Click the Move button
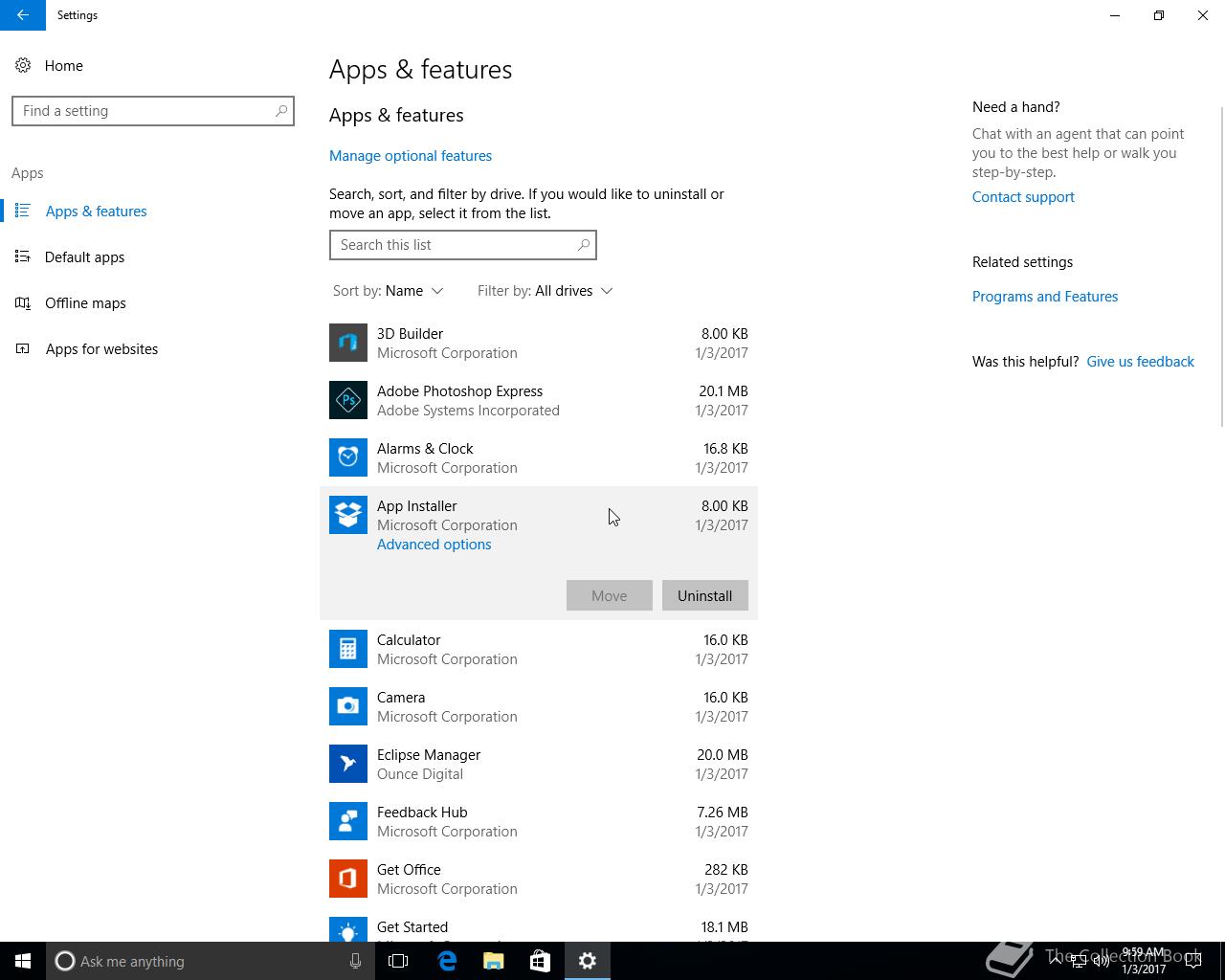The height and width of the screenshot is (980, 1225). point(610,595)
